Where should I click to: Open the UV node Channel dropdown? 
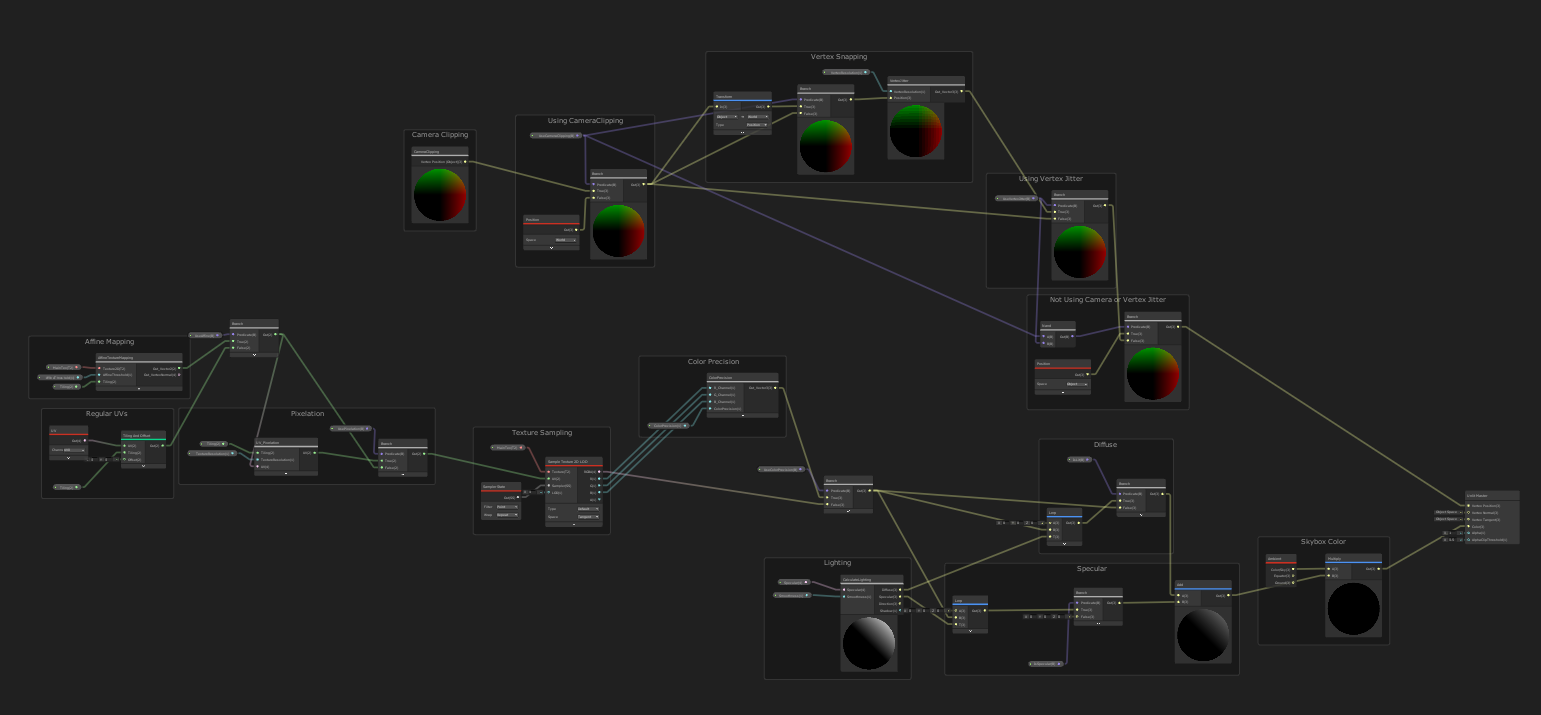click(x=74, y=450)
